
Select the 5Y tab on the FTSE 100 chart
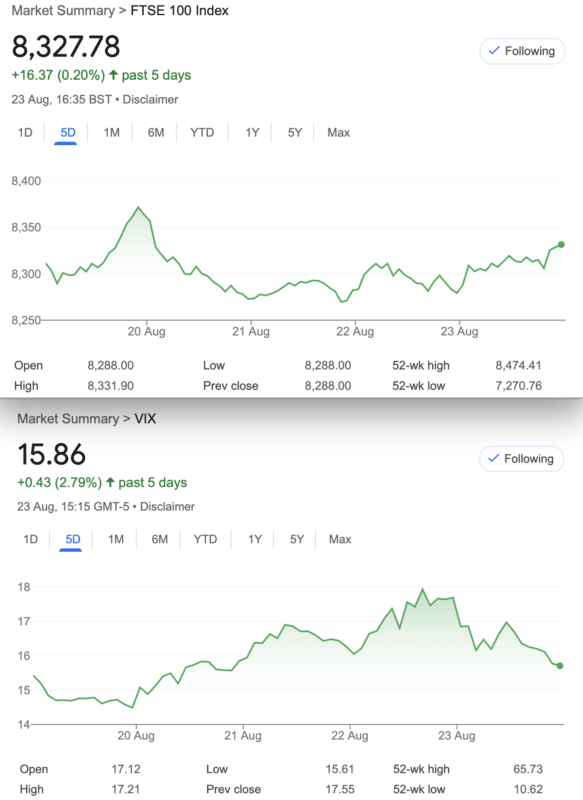click(x=295, y=133)
